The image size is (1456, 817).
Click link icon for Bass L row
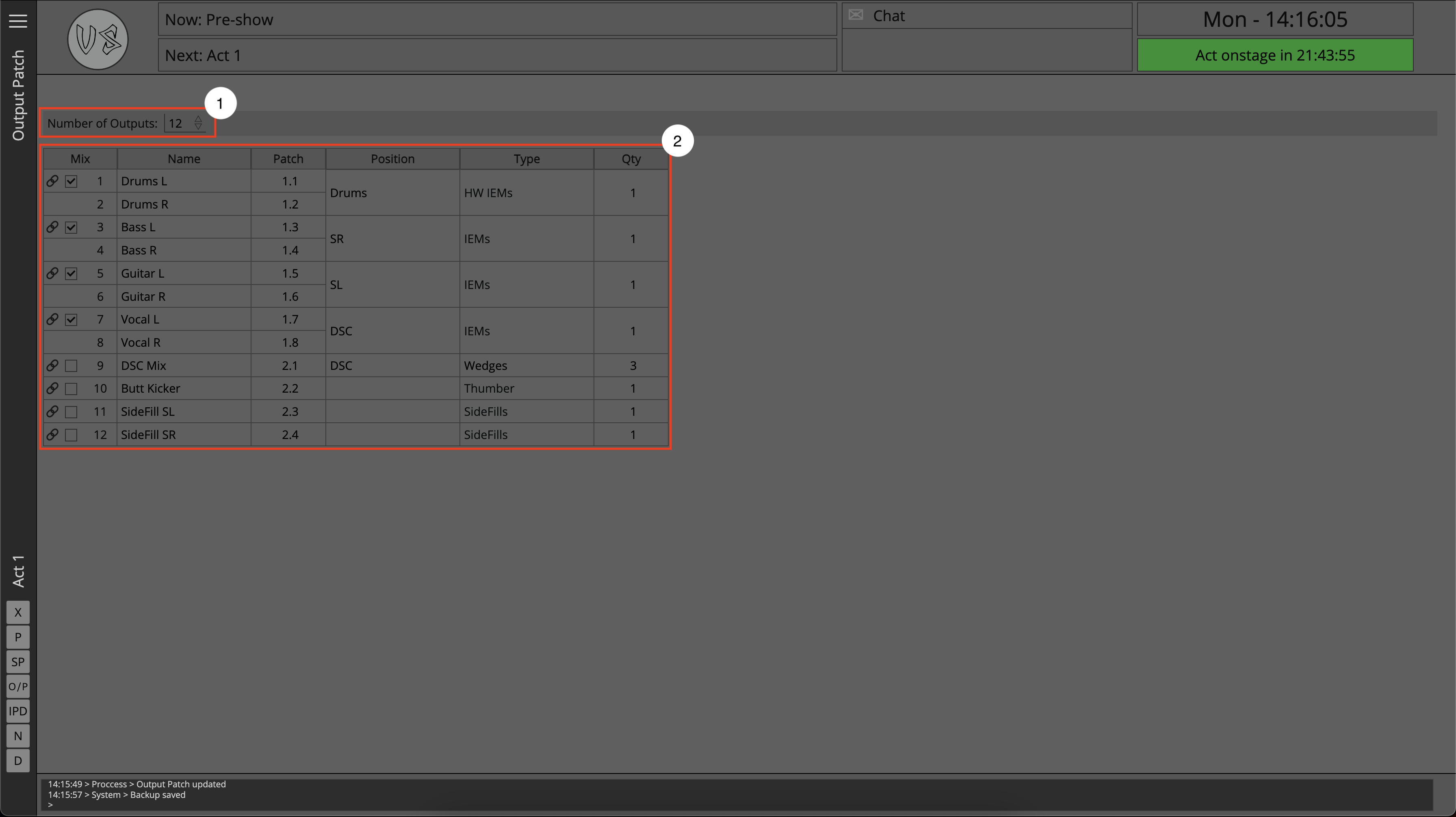pos(52,227)
